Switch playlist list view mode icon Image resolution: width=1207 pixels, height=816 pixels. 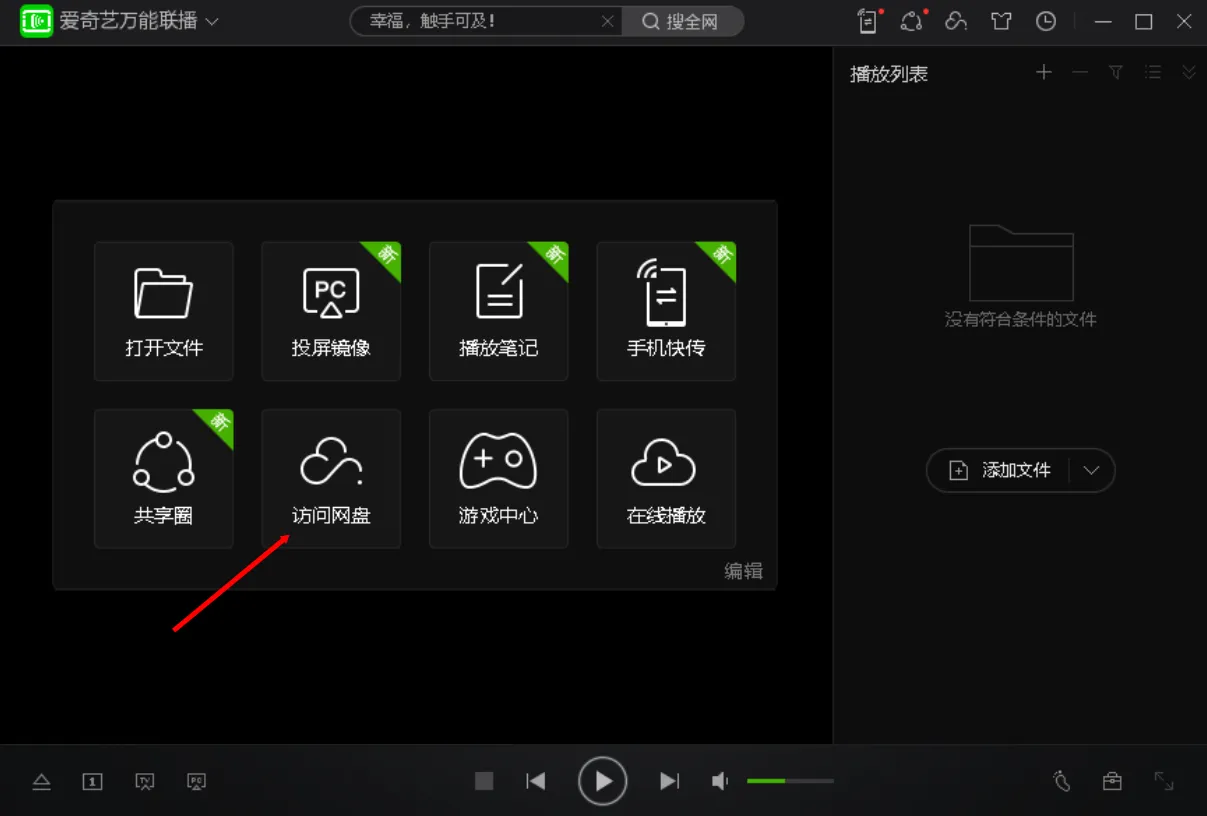pyautogui.click(x=1153, y=72)
